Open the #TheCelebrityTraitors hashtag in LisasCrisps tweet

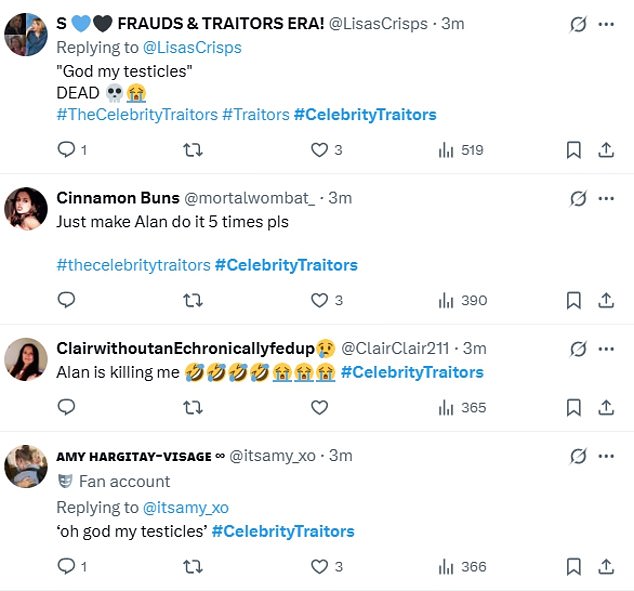point(137,115)
